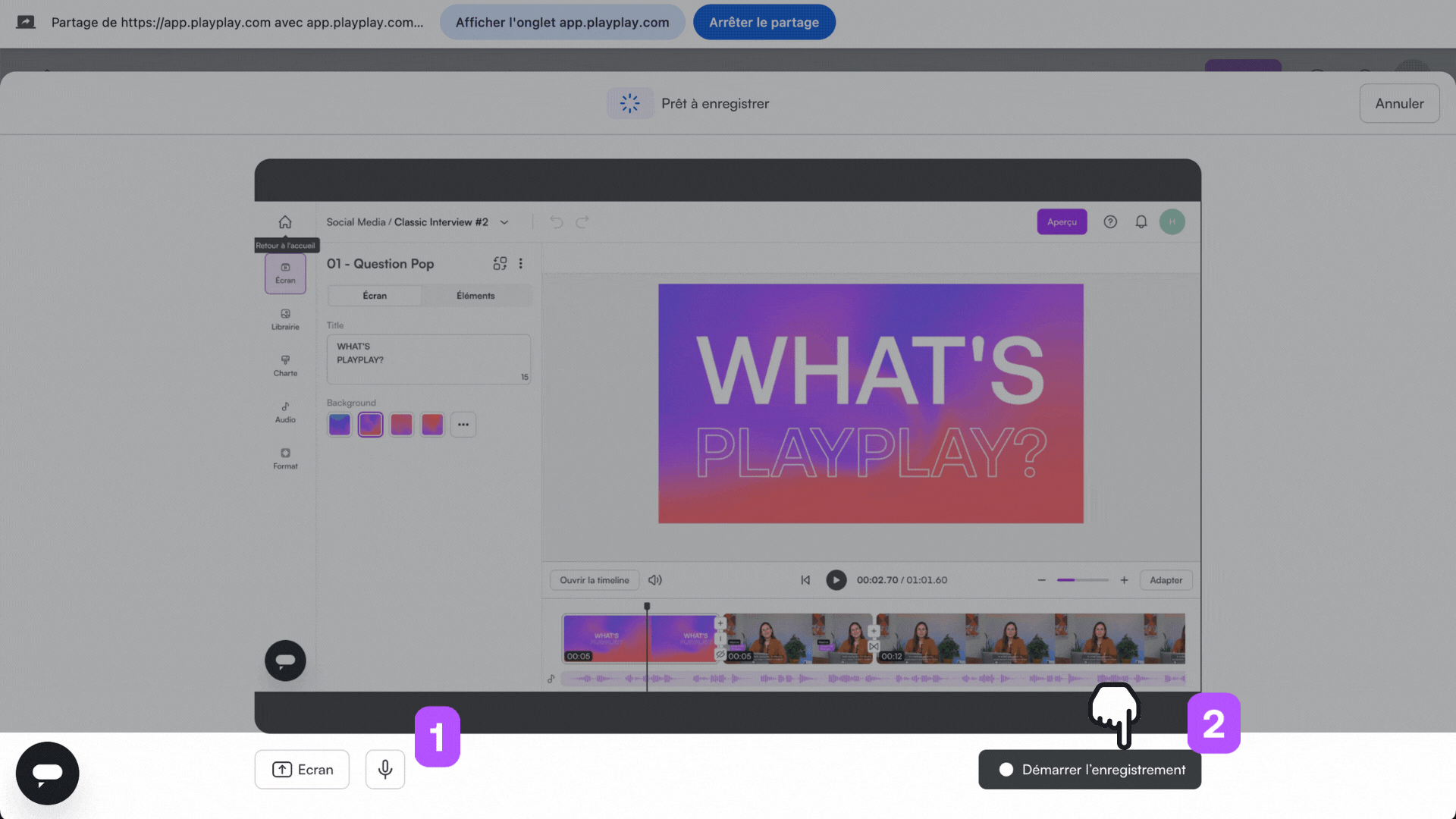Open the Audio sidebar icon

click(285, 412)
